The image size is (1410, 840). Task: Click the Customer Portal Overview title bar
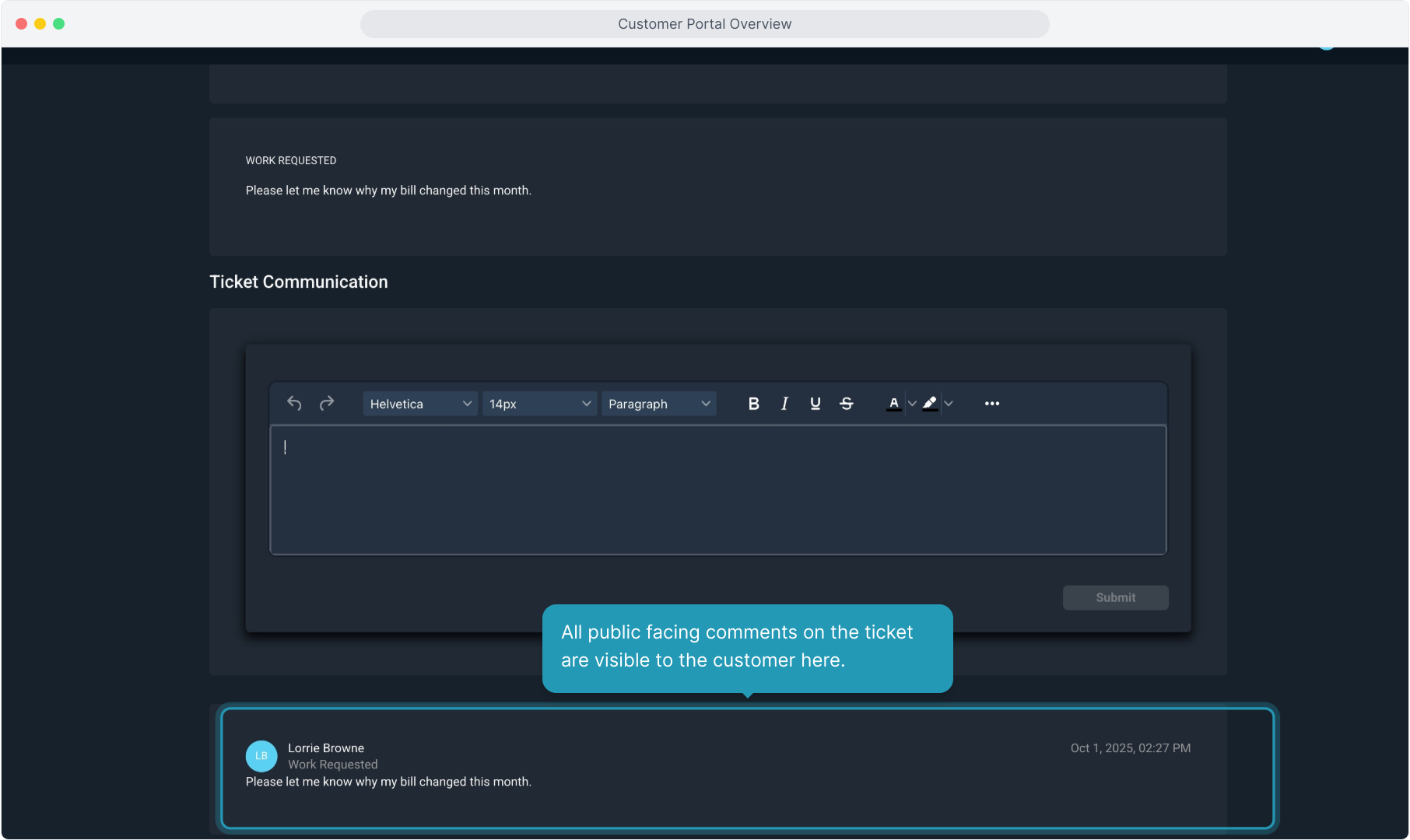704,24
